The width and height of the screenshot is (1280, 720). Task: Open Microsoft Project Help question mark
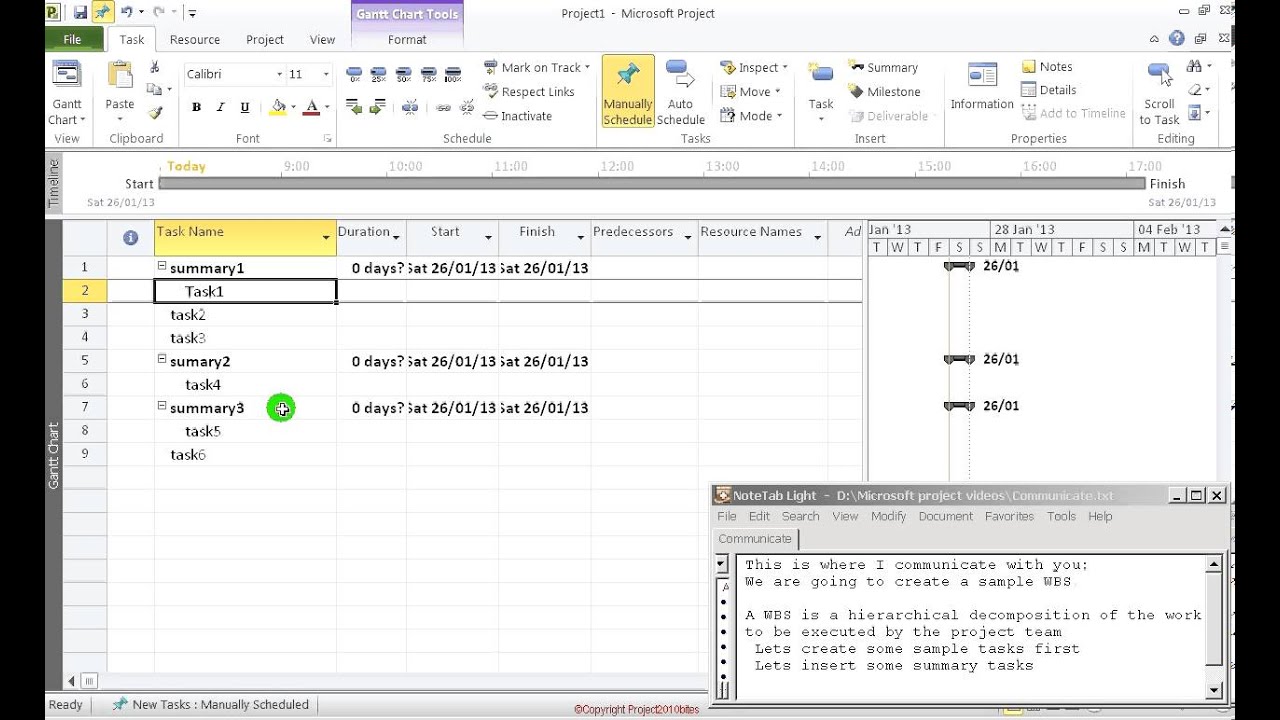tap(1176, 39)
